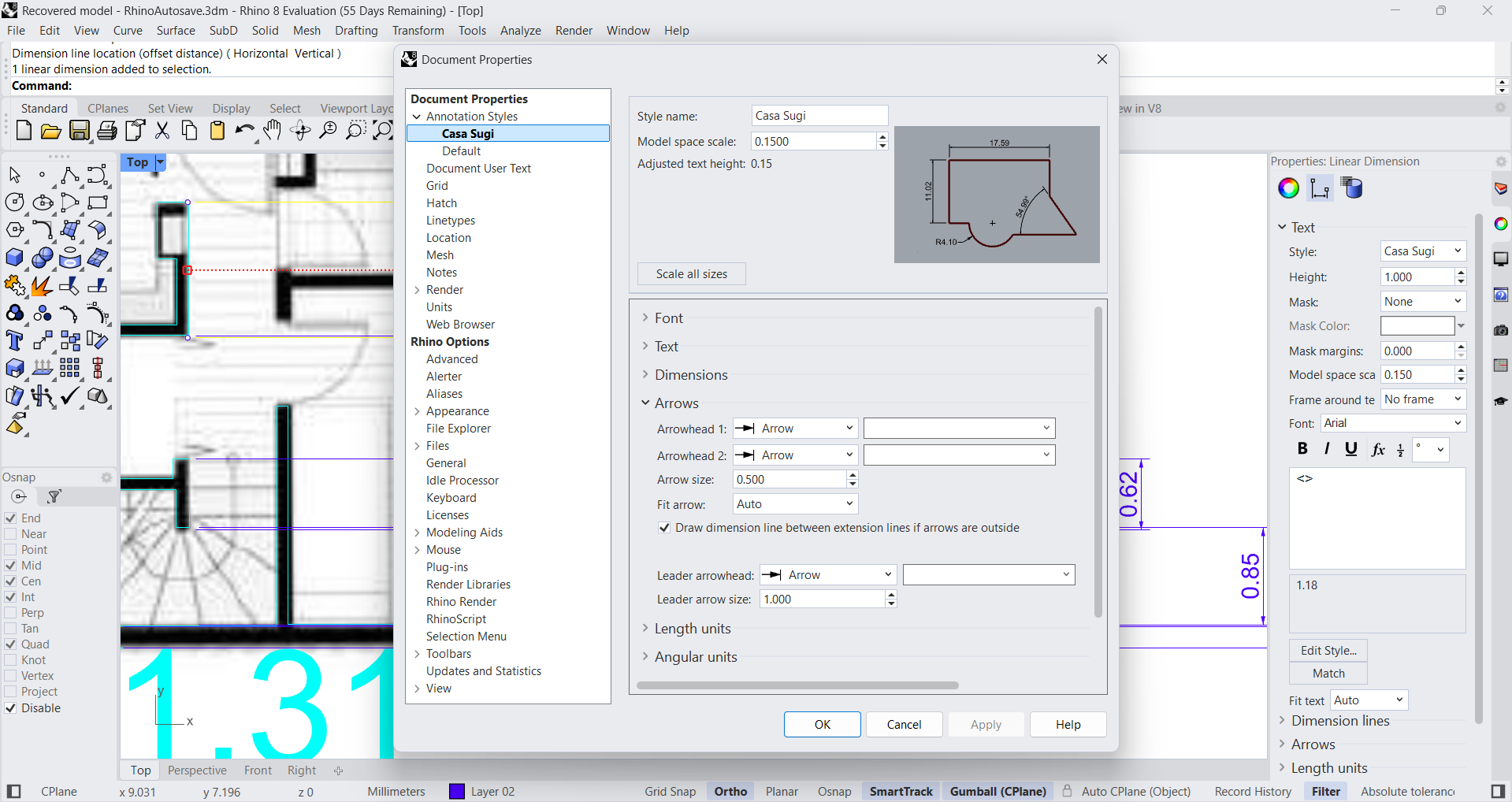Open the Fit arrow dropdown
Image resolution: width=1512 pixels, height=802 pixels.
(795, 504)
